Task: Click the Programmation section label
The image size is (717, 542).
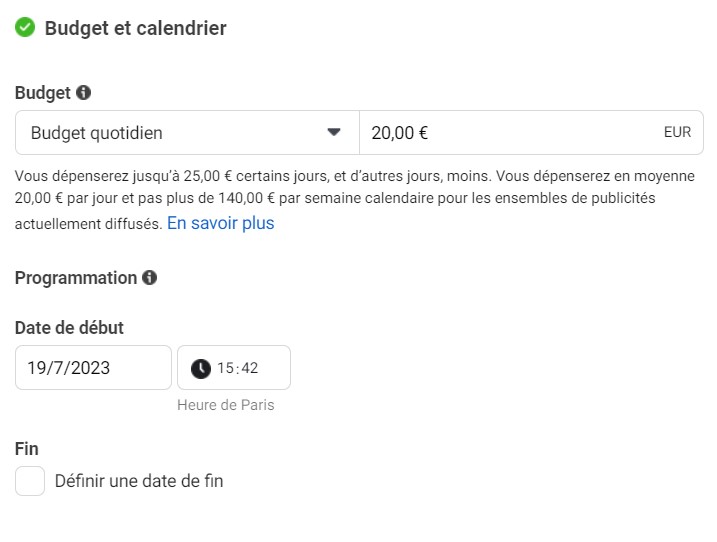Action: [76, 278]
